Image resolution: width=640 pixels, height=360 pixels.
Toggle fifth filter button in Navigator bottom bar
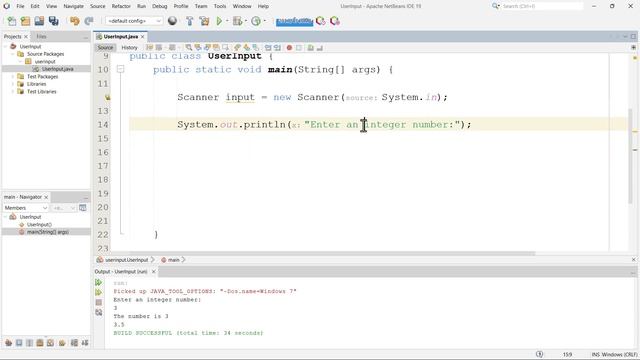coord(50,343)
